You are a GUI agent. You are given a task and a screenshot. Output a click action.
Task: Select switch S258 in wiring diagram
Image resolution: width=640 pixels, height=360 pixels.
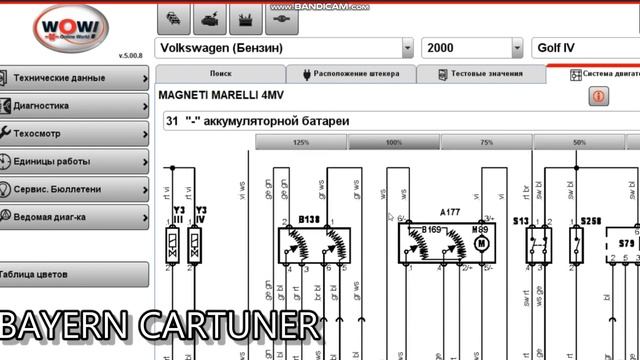click(576, 245)
